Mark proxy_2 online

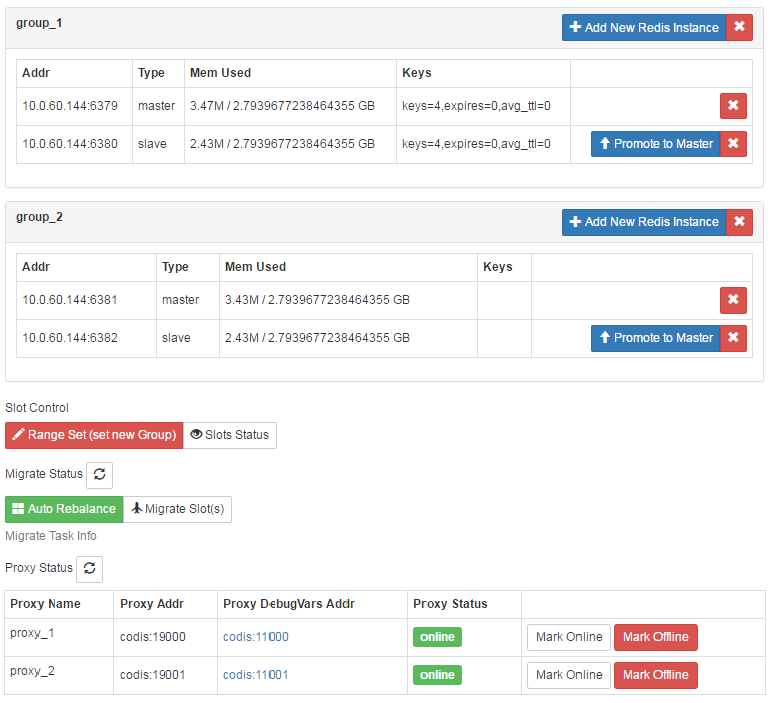pyautogui.click(x=569, y=675)
